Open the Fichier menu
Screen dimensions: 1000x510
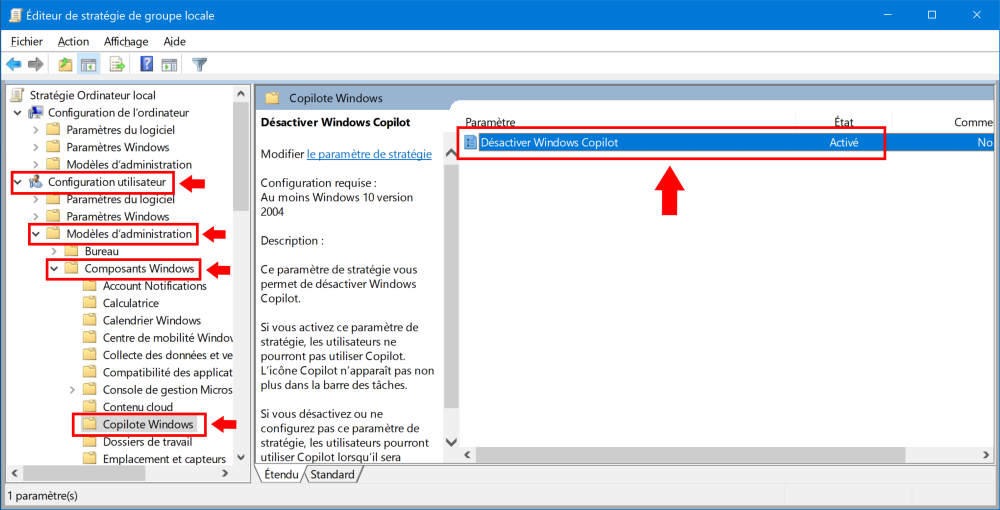pyautogui.click(x=27, y=41)
